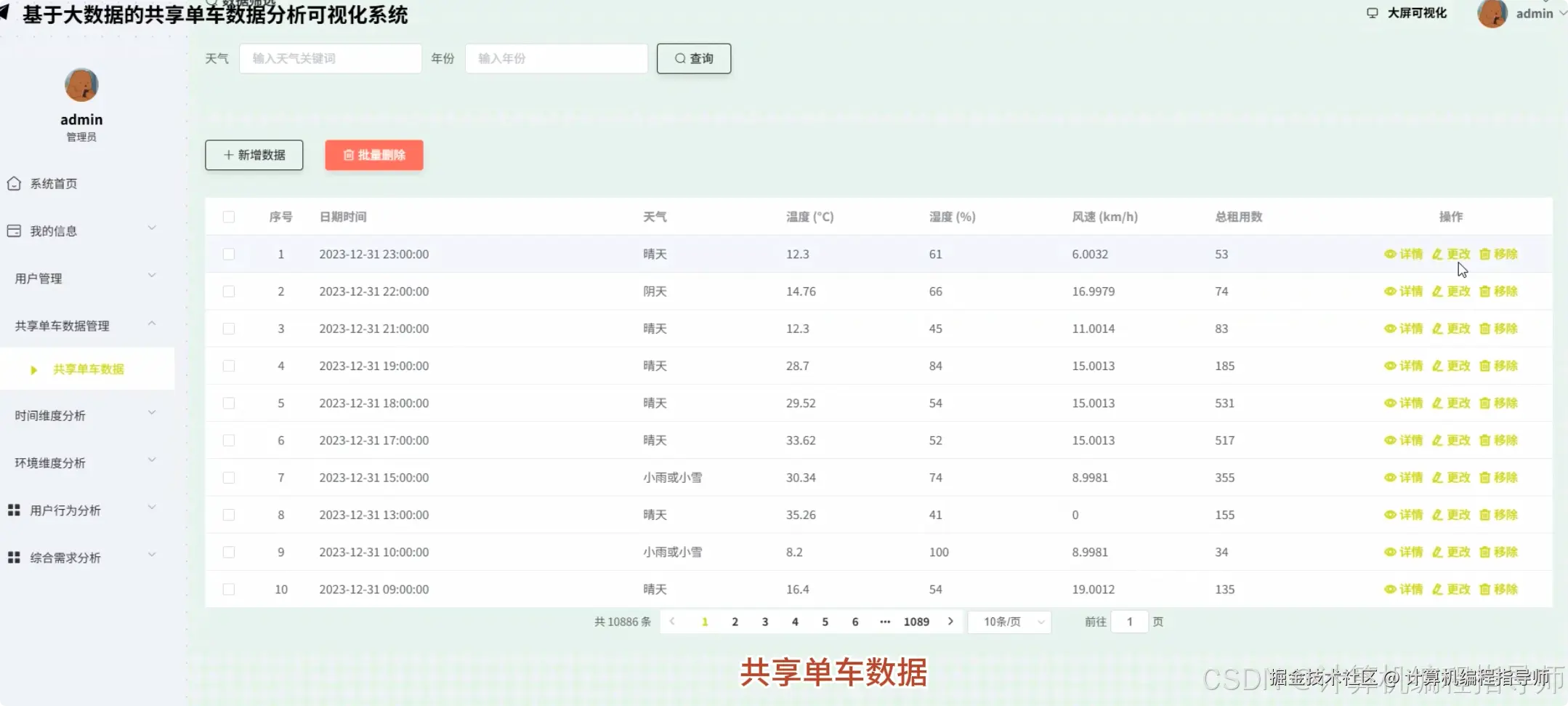The image size is (1568, 706).
Task: Expand the 用户管理 menu chevron
Action: (152, 276)
